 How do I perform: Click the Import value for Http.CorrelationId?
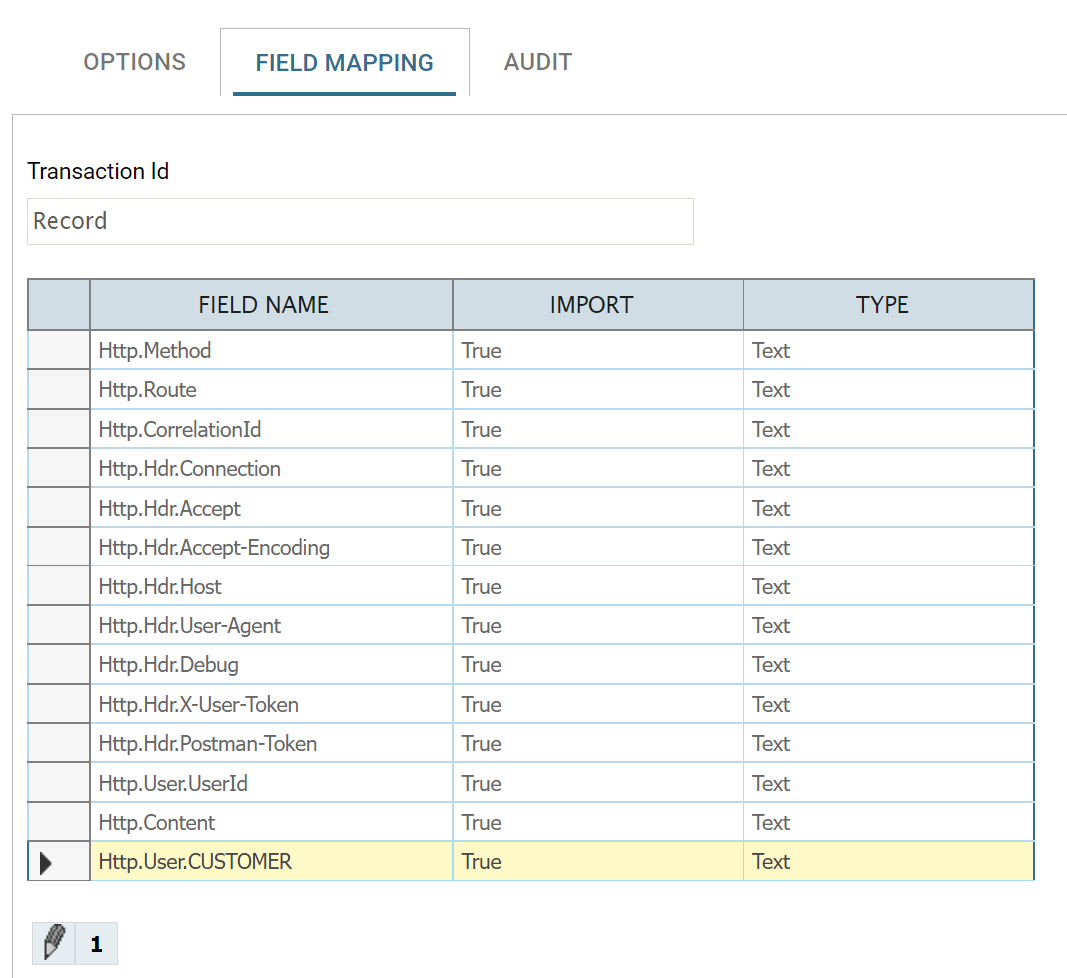coord(598,430)
